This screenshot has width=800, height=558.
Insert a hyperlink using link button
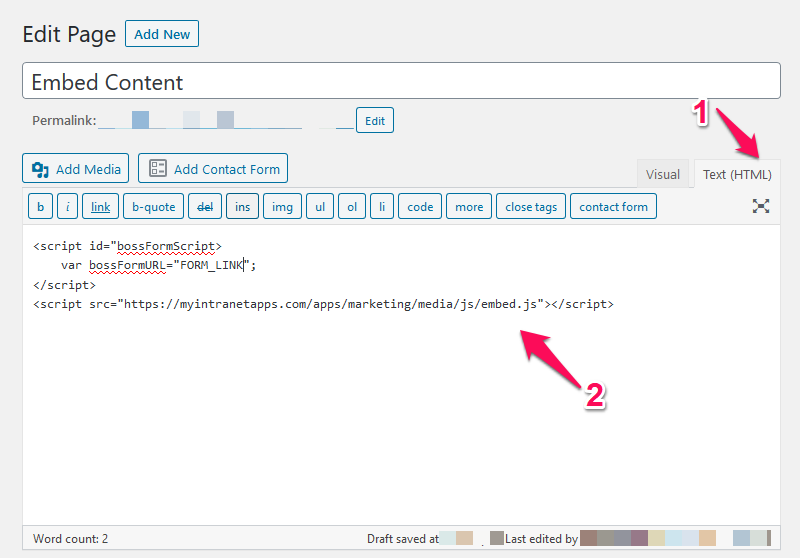(101, 207)
